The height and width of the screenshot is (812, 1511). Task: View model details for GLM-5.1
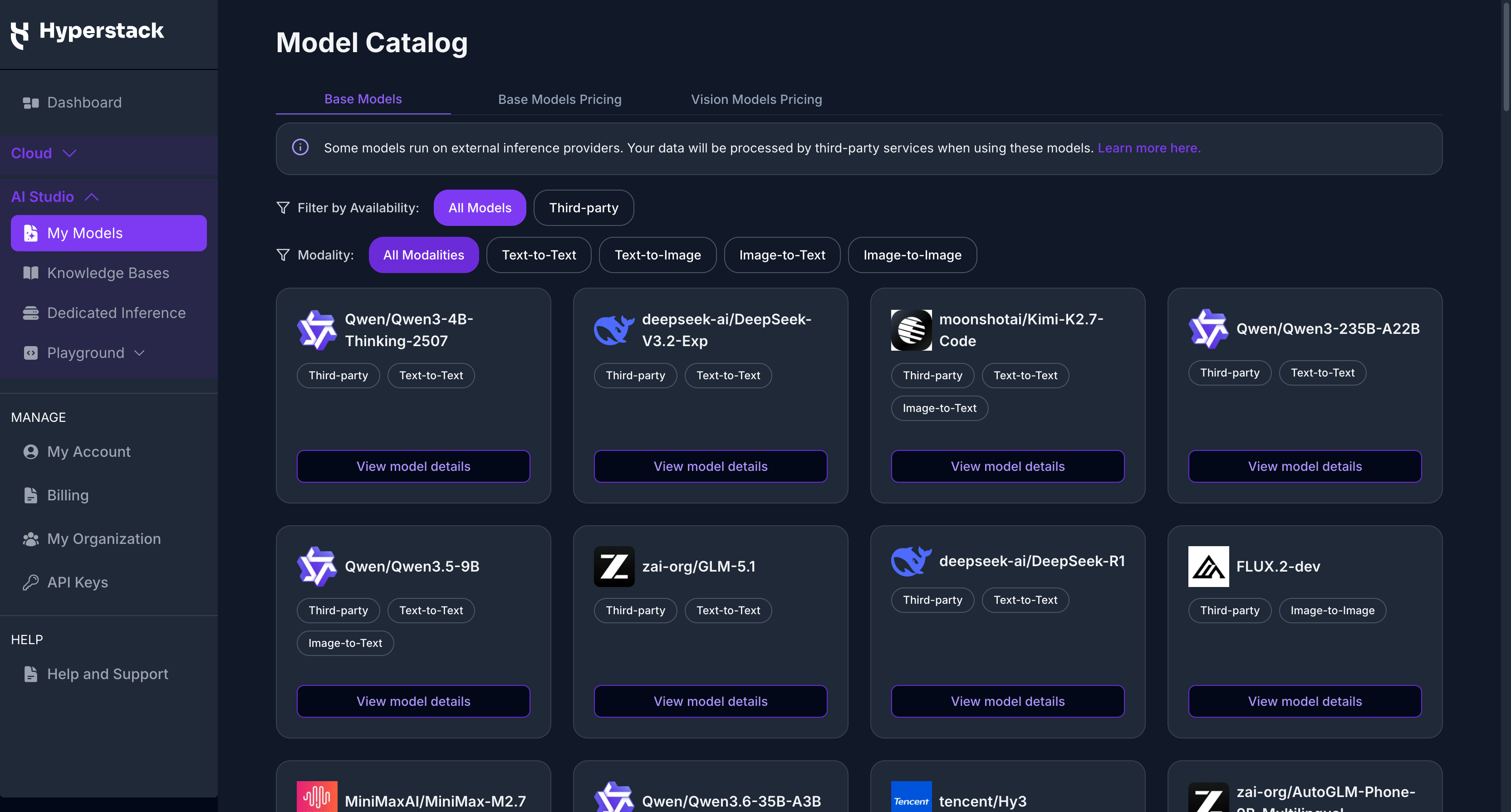pyautogui.click(x=710, y=701)
